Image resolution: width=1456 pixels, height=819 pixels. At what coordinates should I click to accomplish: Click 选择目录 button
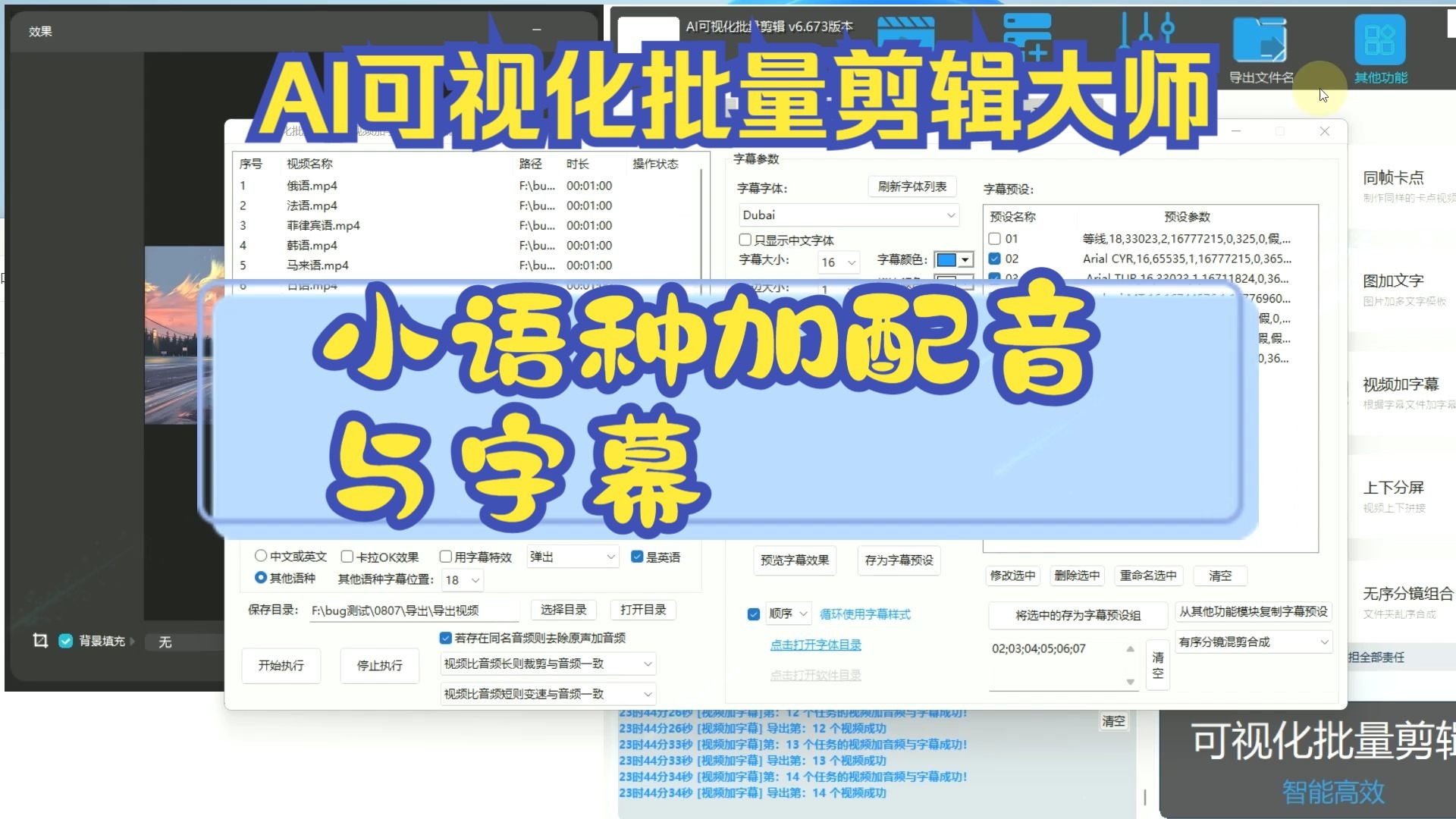click(x=563, y=610)
